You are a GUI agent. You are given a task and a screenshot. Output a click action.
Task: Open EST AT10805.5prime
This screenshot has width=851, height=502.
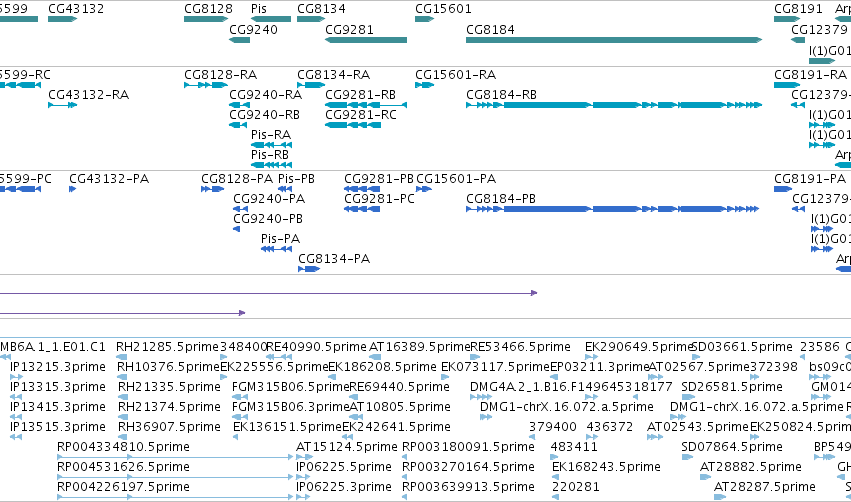pos(400,408)
